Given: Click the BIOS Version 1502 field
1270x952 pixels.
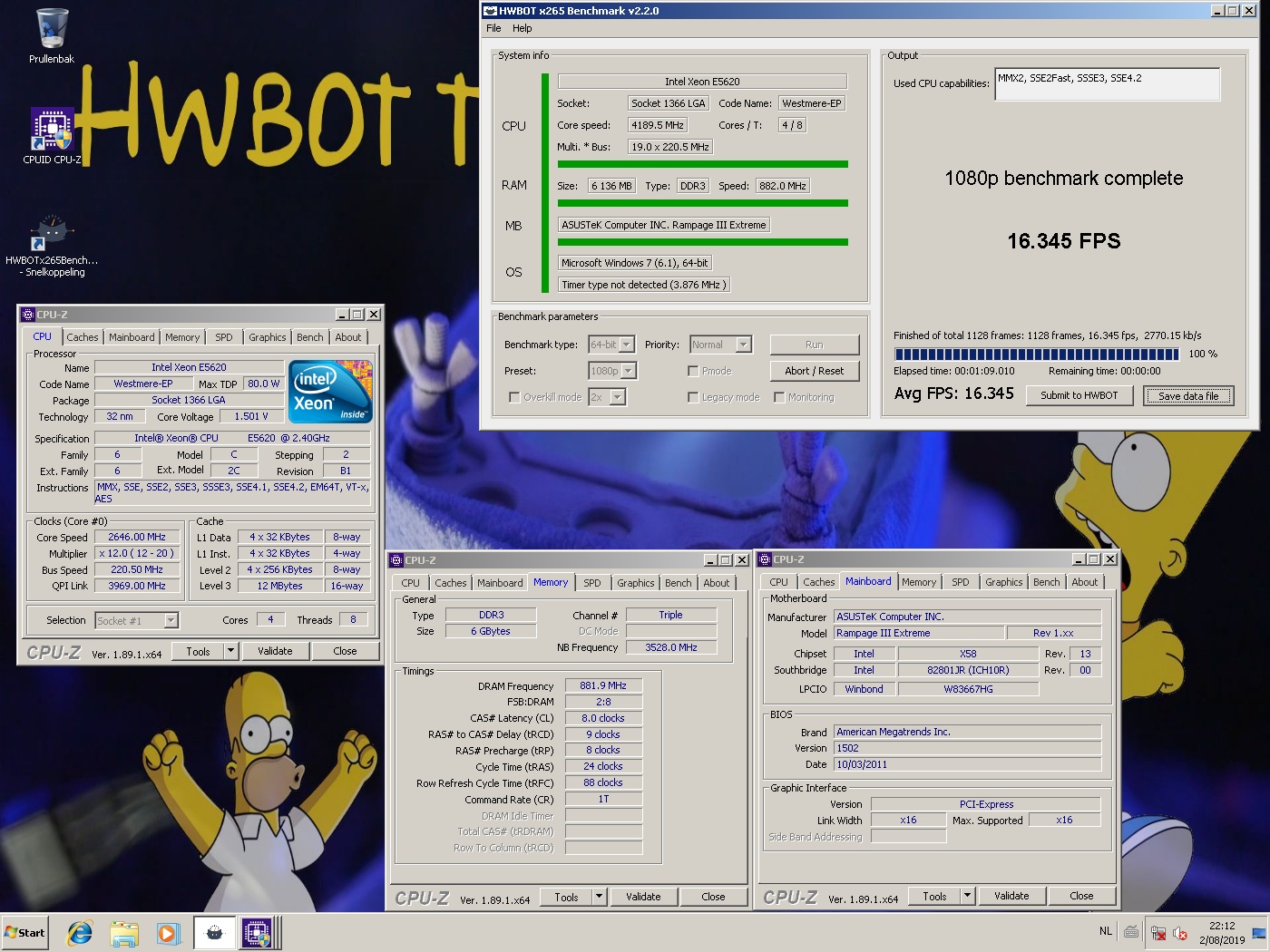Looking at the screenshot, I should coord(967,748).
